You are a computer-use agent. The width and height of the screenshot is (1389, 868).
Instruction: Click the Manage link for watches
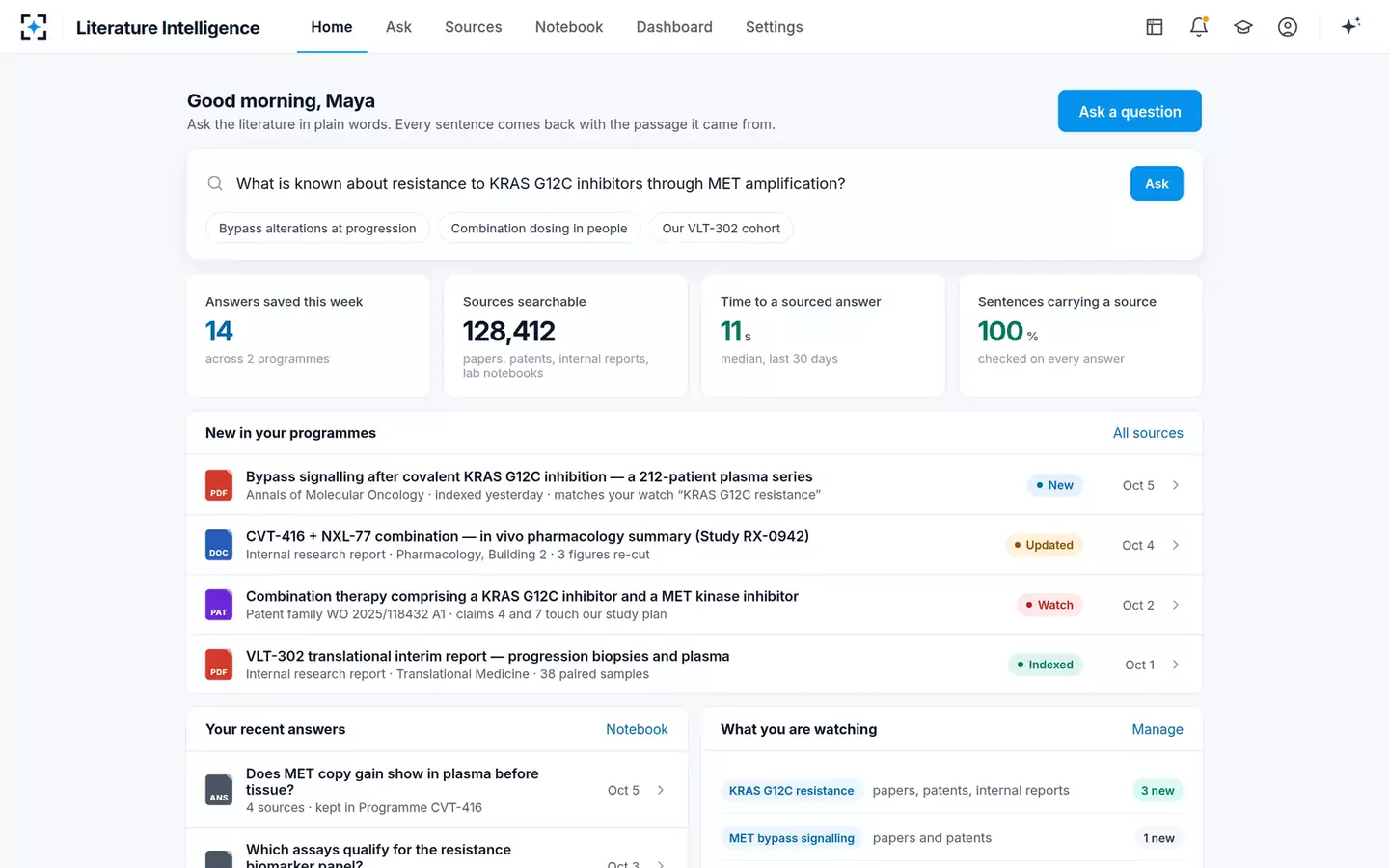[x=1157, y=729]
